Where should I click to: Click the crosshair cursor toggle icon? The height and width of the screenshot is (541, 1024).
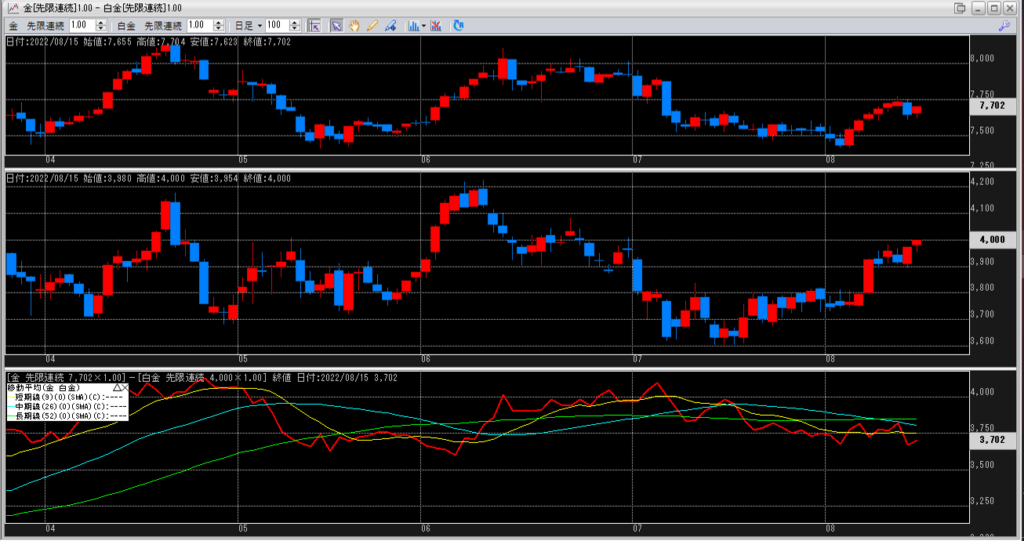[x=314, y=24]
